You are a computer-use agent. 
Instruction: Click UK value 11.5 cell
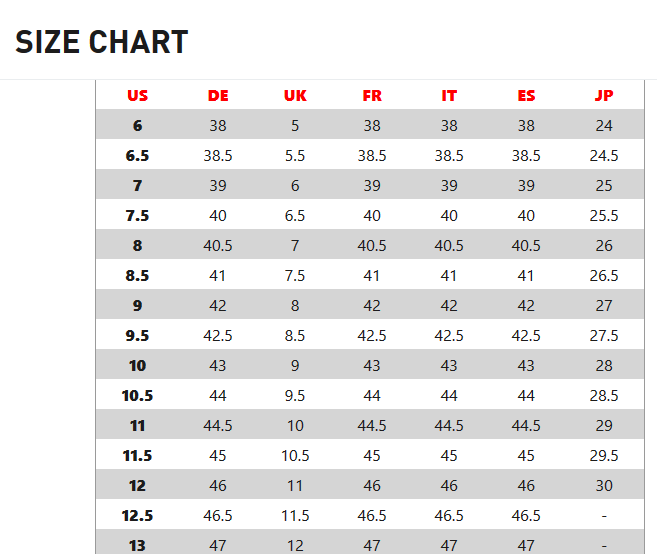[295, 515]
